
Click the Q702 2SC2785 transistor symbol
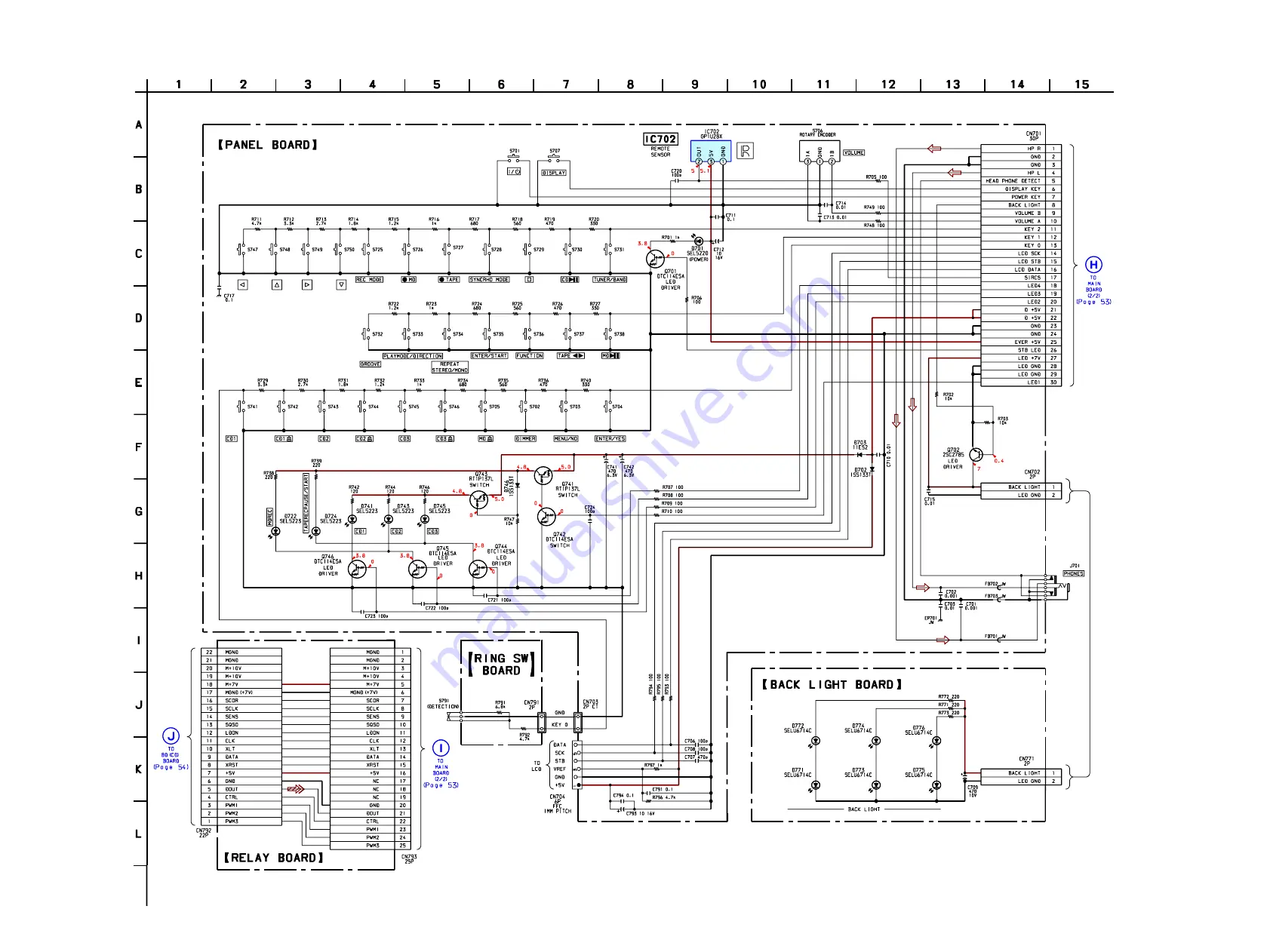coord(976,455)
